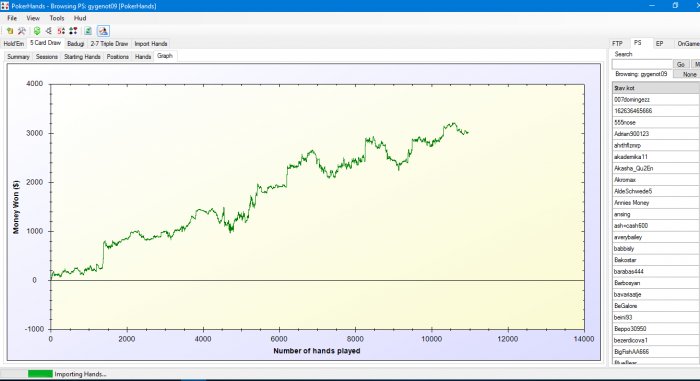Click the four card suits icon

pyautogui.click(x=73, y=31)
